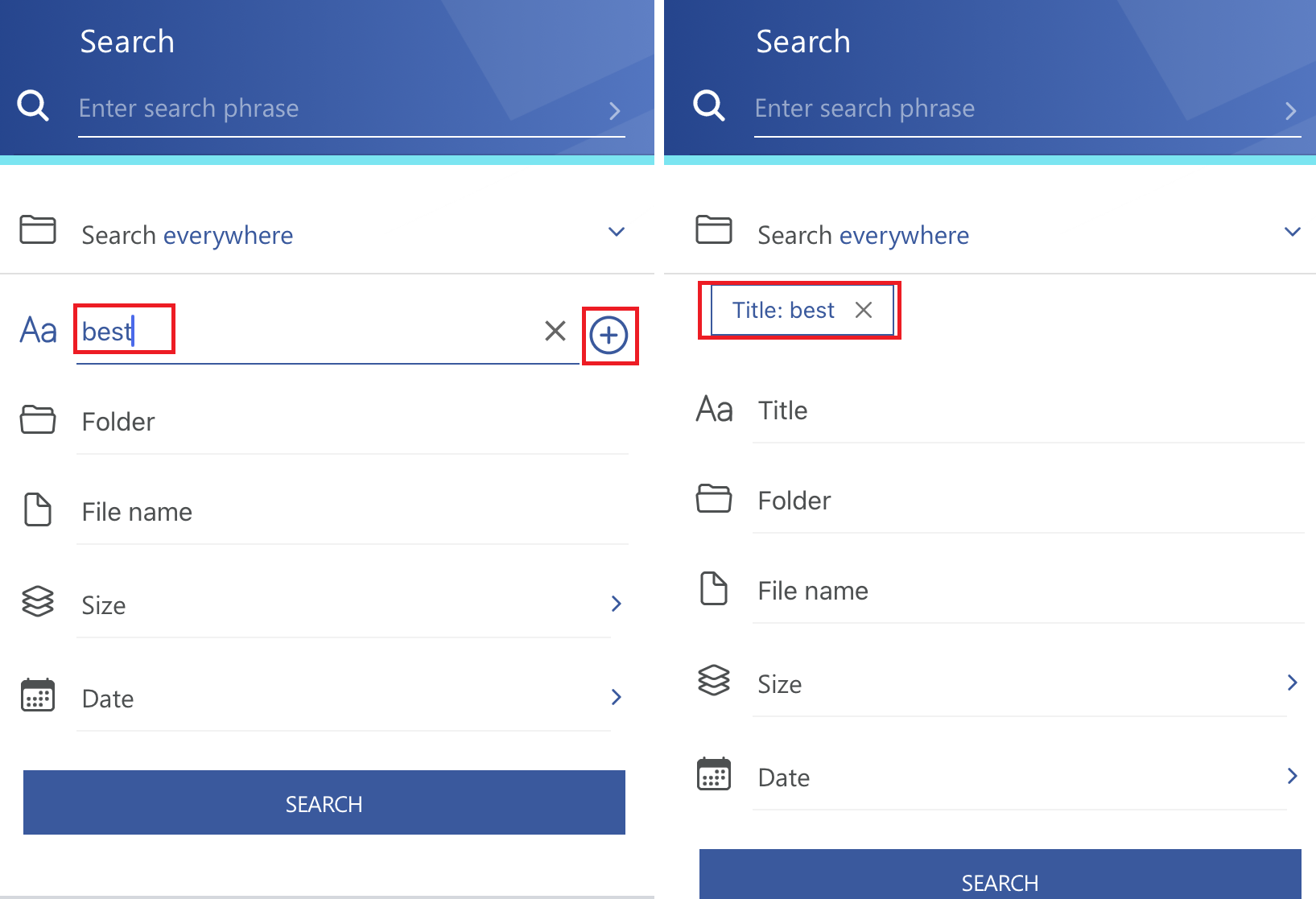Submit search phrase arrow in right header
The image size is (1316, 899).
[1291, 110]
